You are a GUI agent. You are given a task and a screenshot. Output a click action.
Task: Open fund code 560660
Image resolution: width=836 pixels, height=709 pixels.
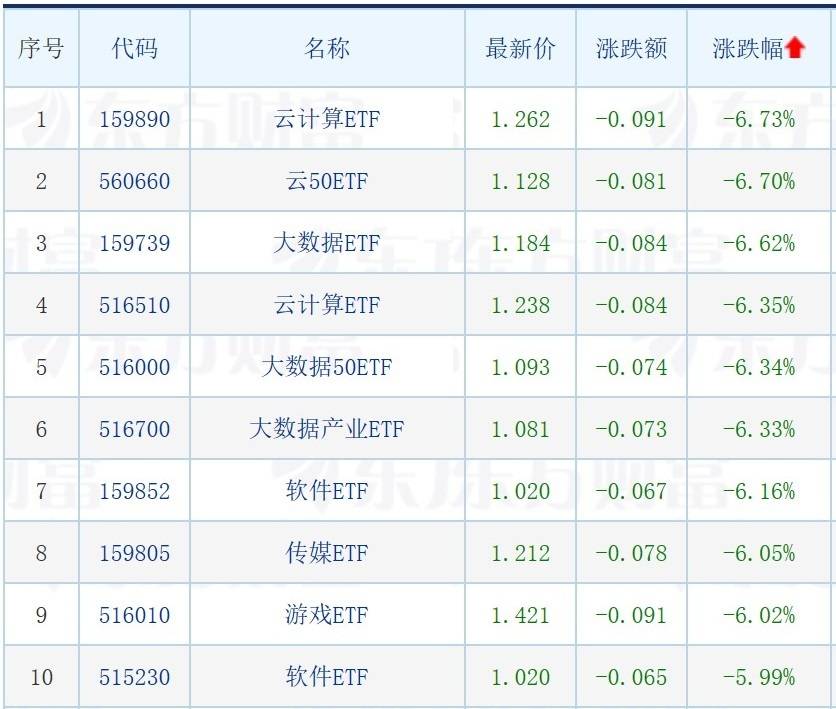134,181
